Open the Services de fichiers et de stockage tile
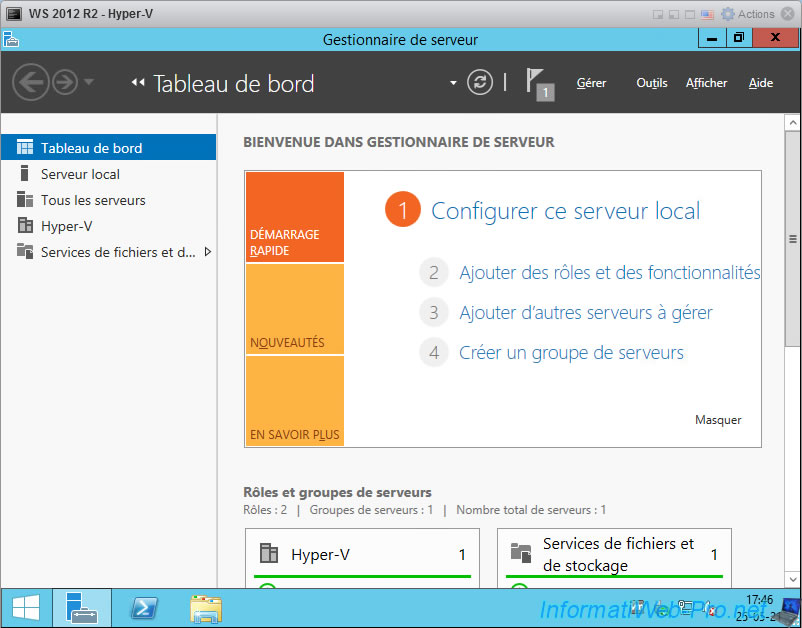802x628 pixels. click(614, 557)
